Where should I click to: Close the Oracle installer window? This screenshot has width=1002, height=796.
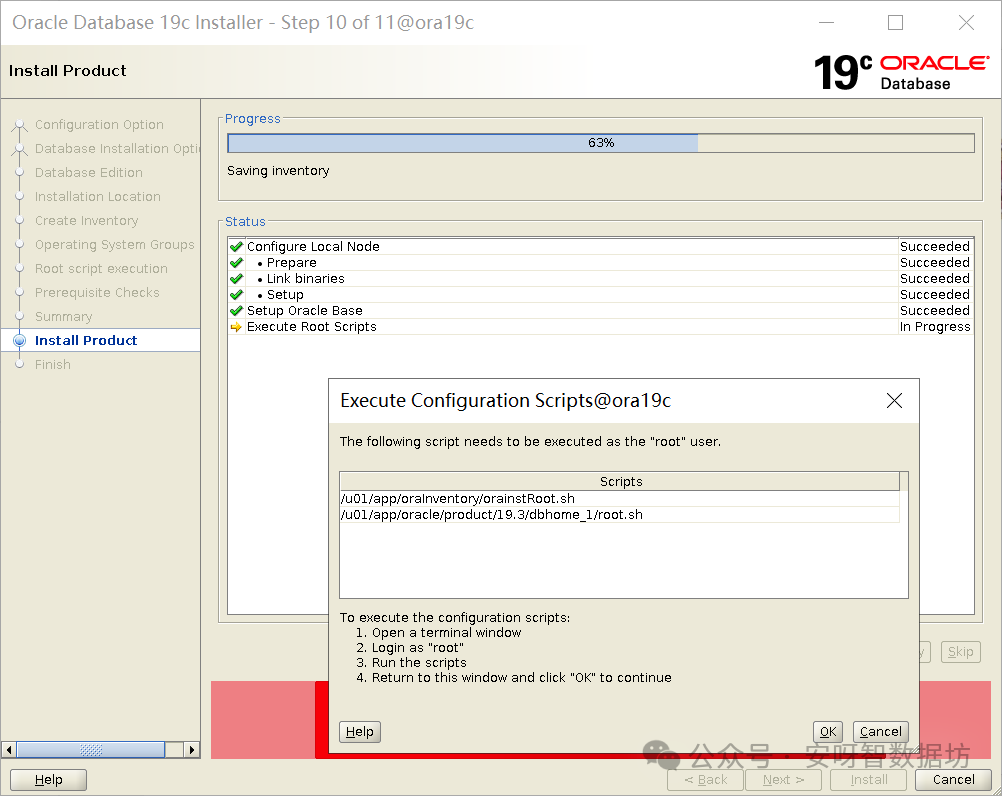click(966, 23)
